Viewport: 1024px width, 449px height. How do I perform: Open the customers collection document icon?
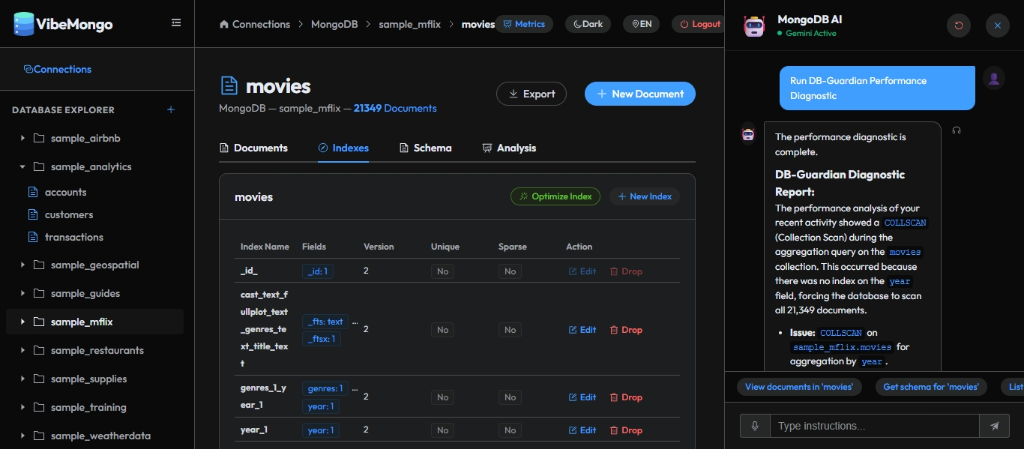[33, 215]
